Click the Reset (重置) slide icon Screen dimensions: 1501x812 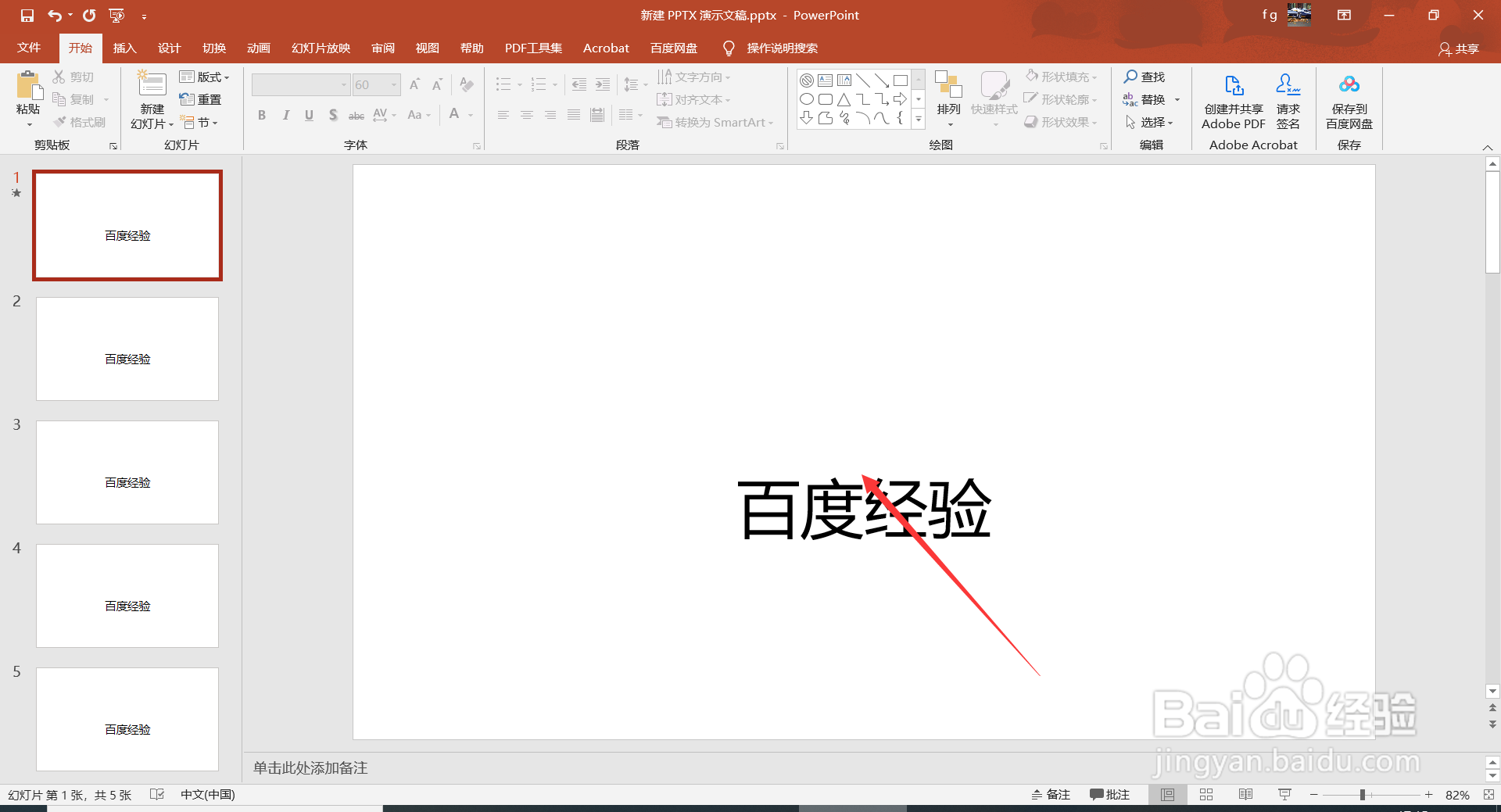coord(187,99)
